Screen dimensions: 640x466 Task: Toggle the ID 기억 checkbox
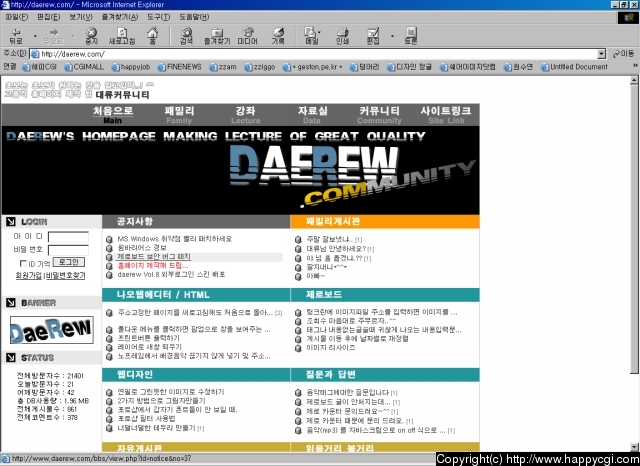click(x=23, y=263)
